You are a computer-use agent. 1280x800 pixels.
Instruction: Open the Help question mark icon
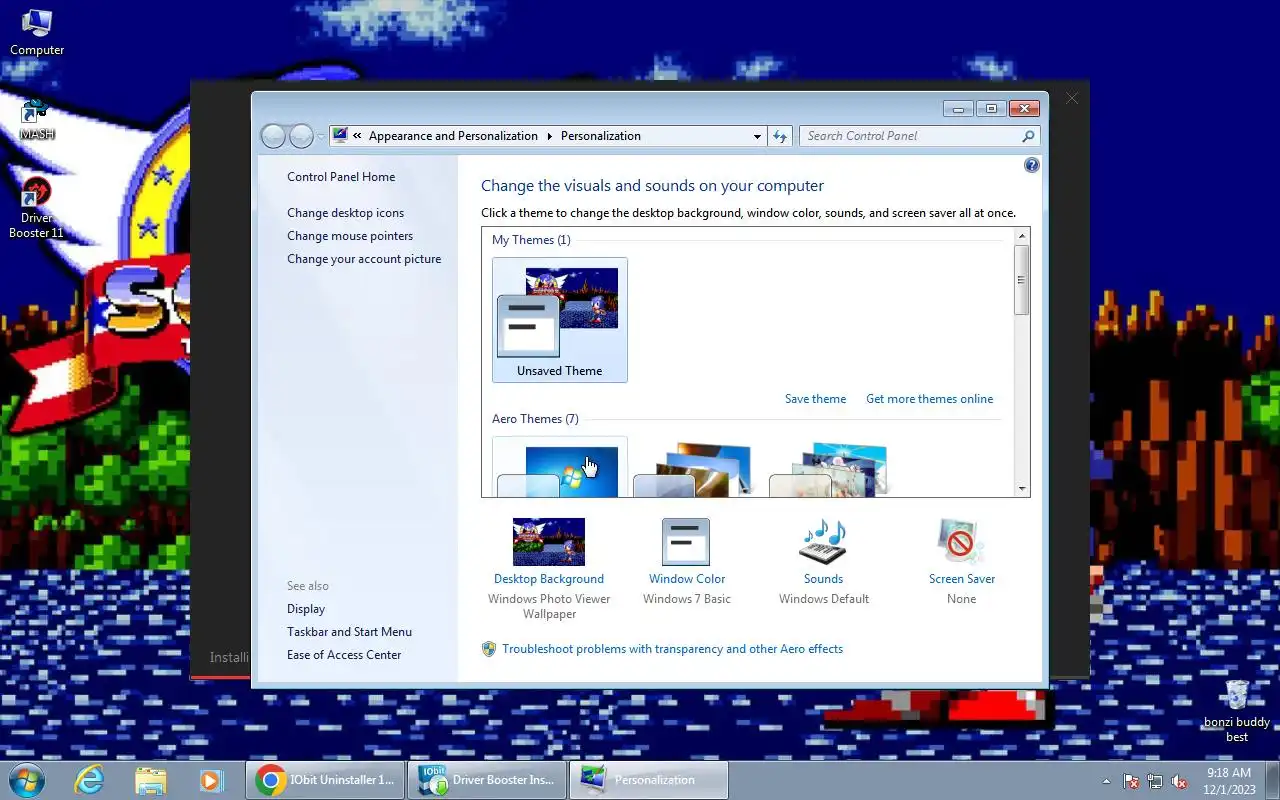click(x=1032, y=165)
